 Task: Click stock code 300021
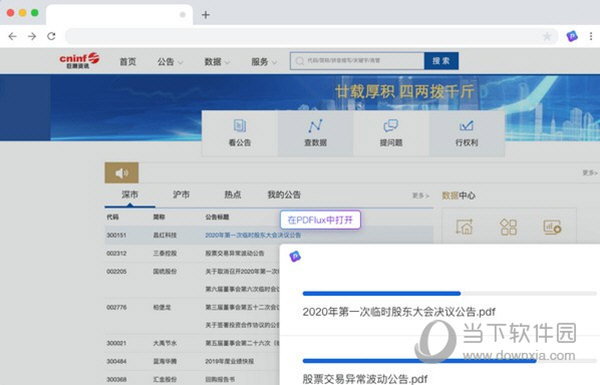click(x=116, y=343)
